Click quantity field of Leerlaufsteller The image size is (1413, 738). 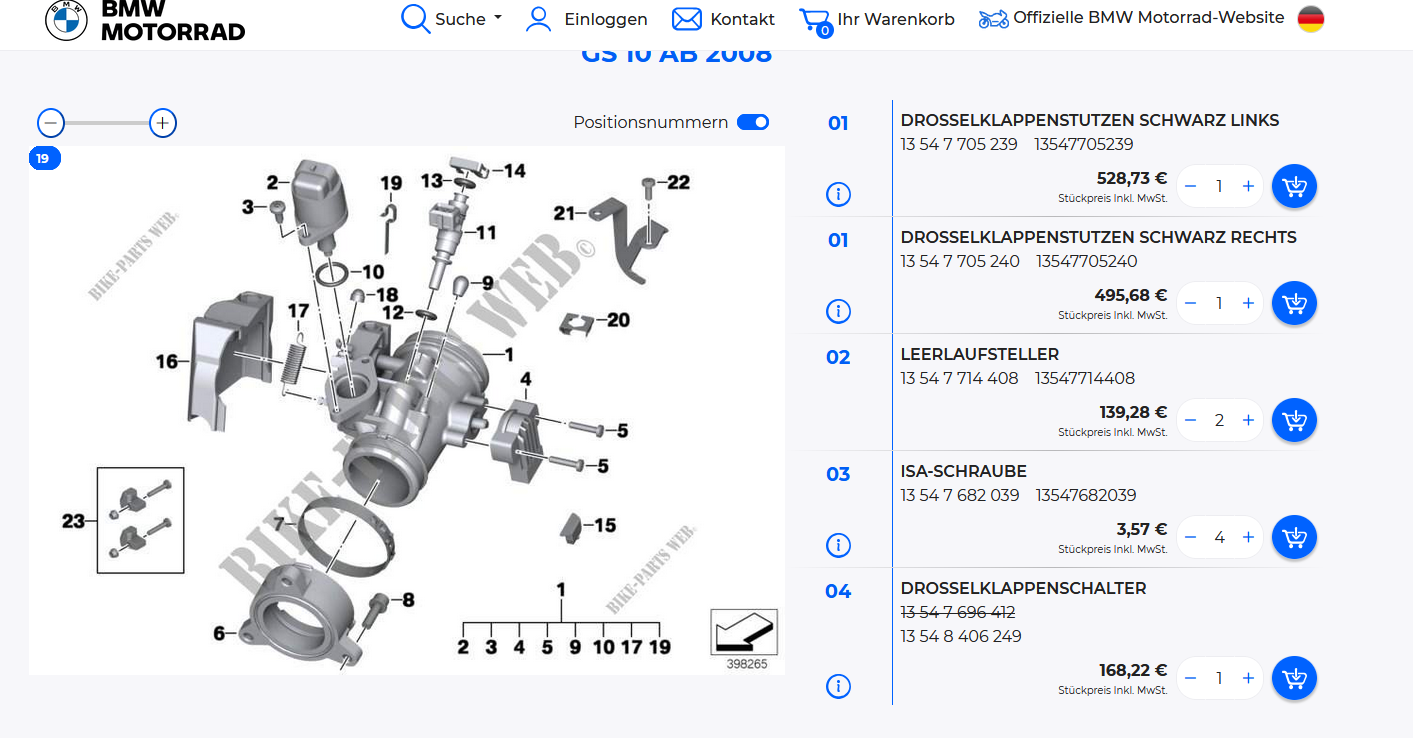point(1219,420)
